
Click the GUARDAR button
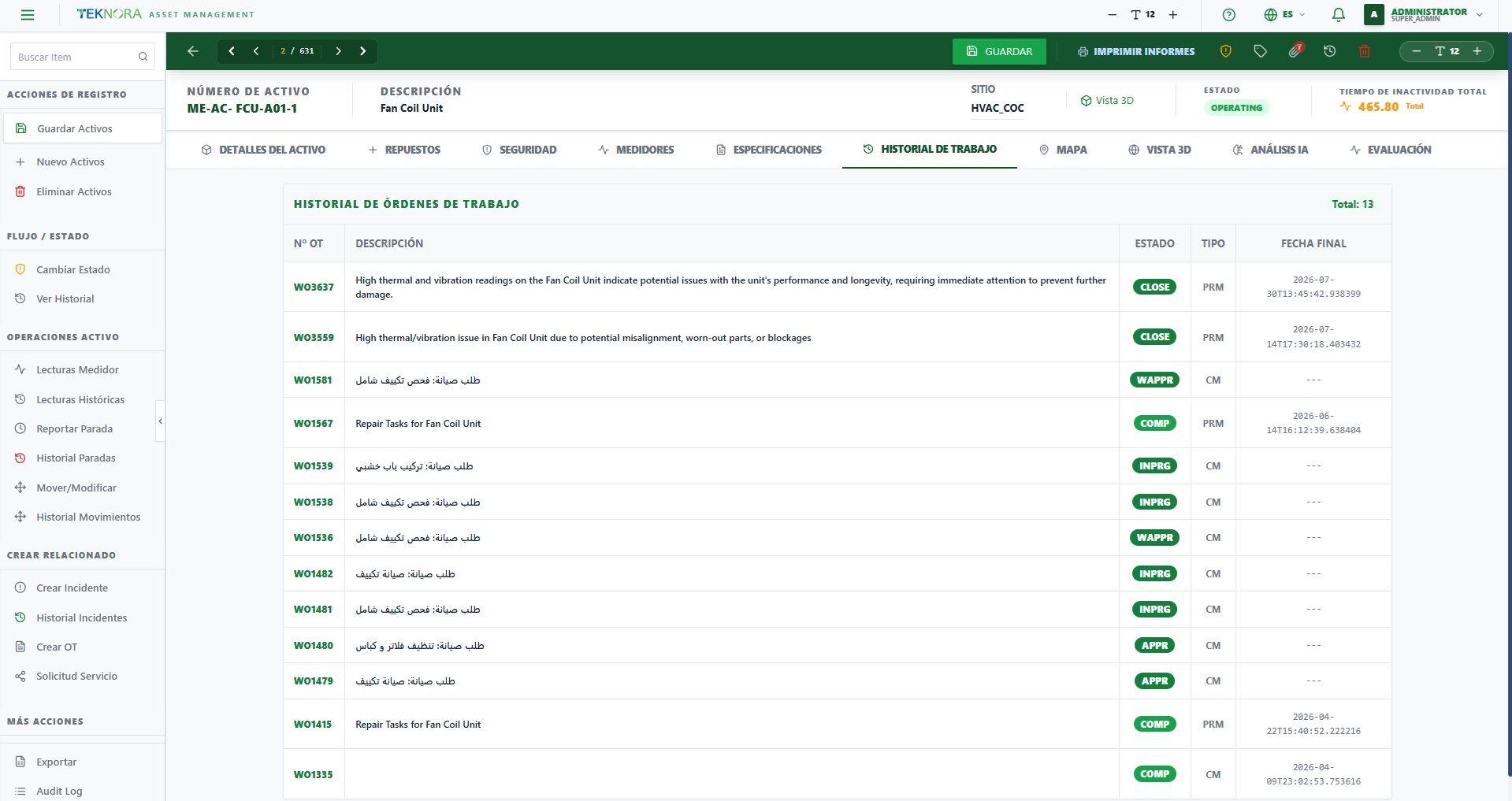point(999,51)
